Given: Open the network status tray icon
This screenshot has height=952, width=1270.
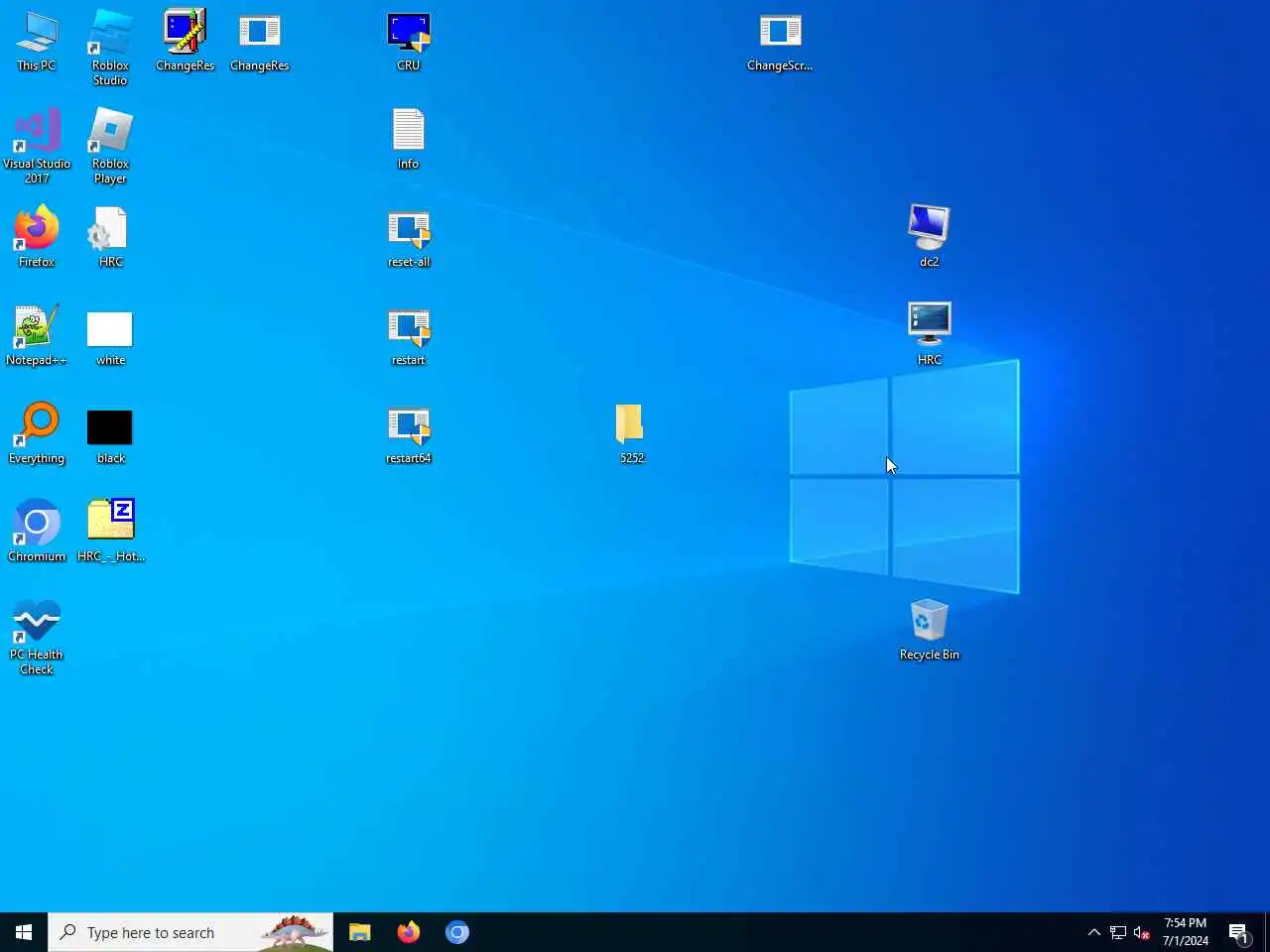Looking at the screenshot, I should tap(1118, 932).
